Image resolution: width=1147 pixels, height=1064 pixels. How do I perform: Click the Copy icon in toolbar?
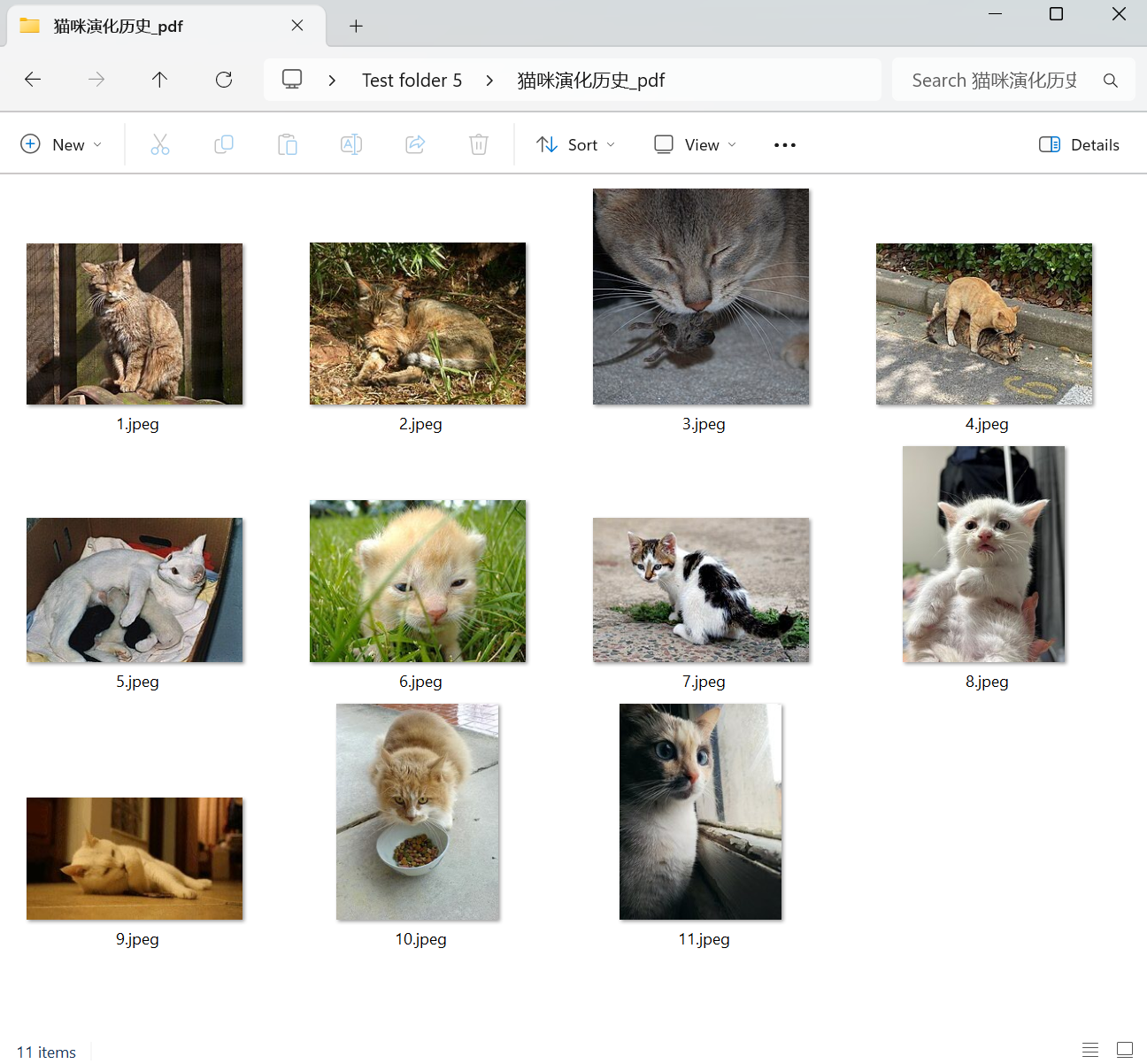click(x=224, y=144)
